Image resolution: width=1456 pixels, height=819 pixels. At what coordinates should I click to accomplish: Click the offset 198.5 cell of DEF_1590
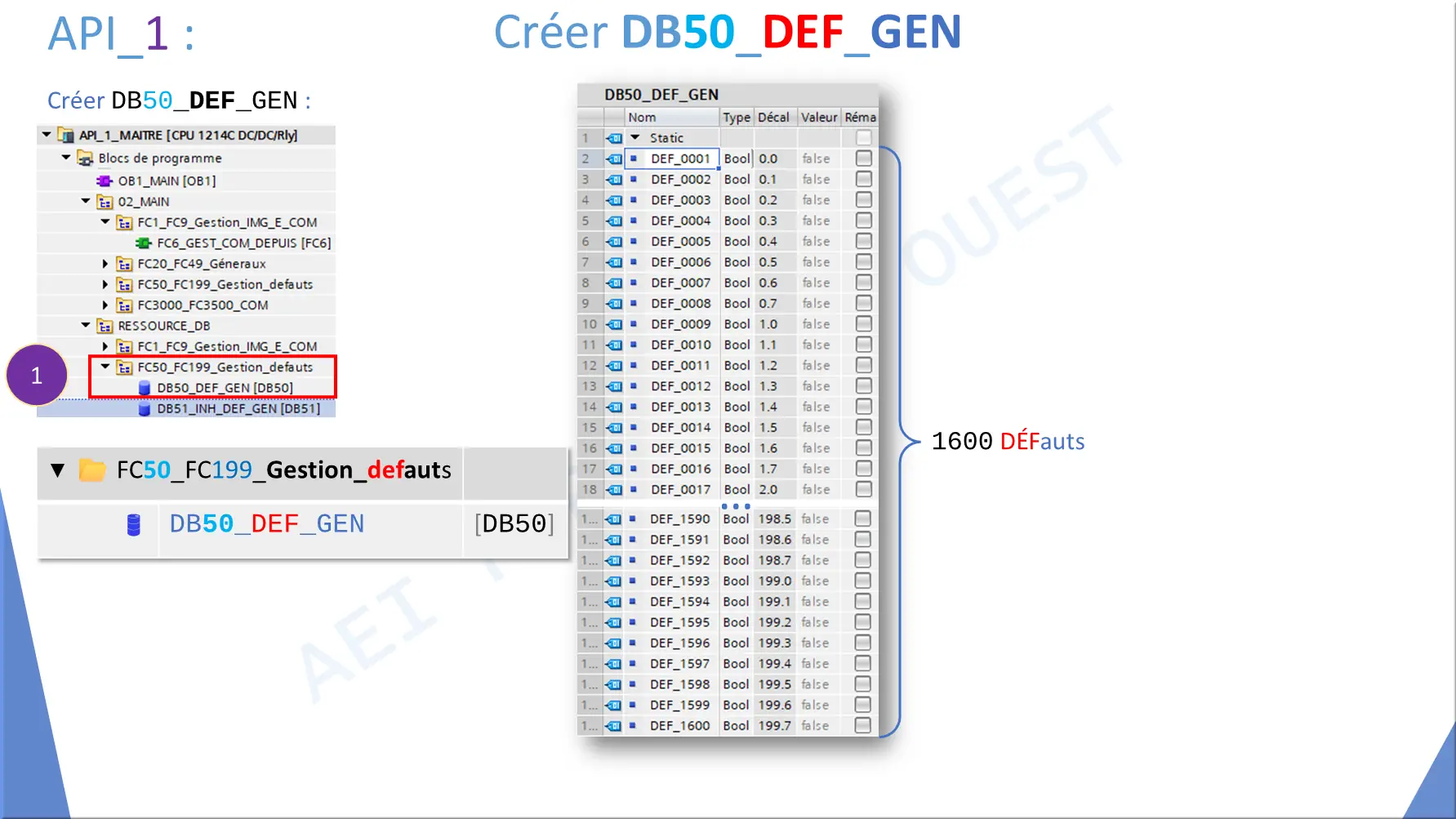(x=775, y=519)
